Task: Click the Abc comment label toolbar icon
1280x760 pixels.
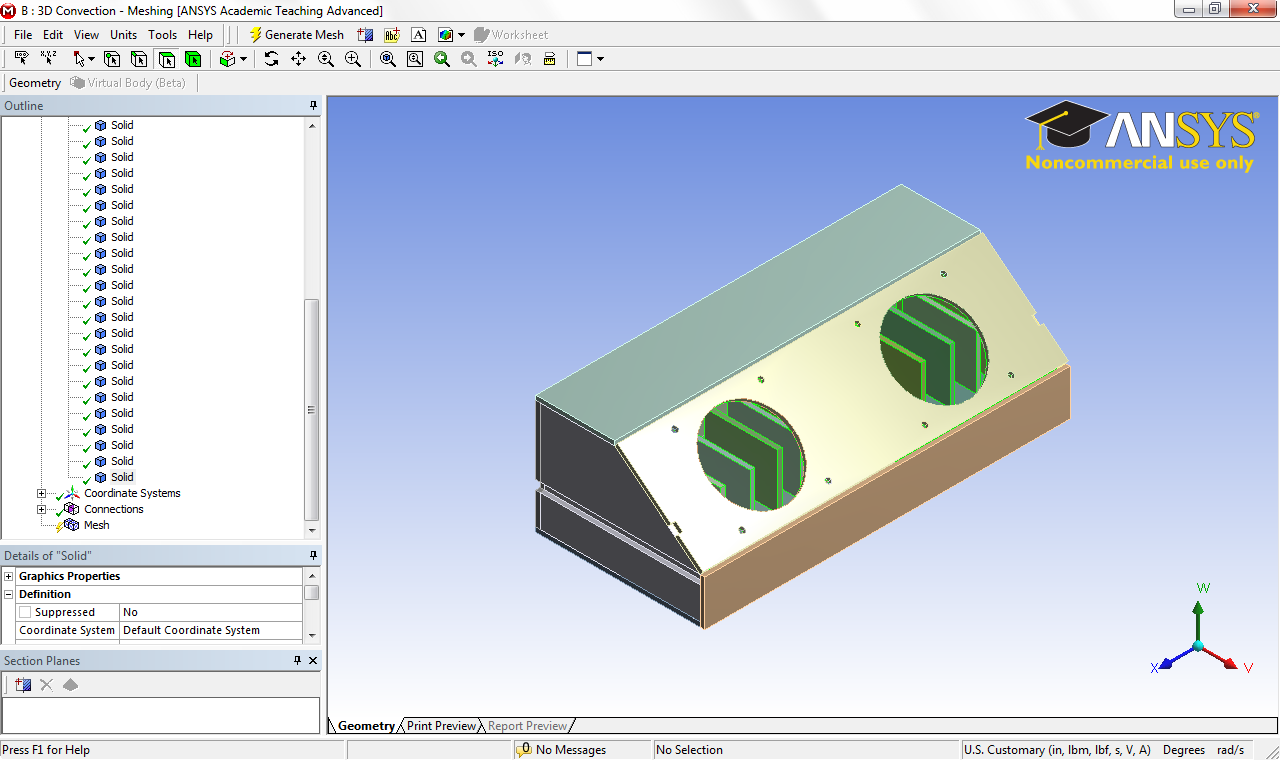Action: point(392,34)
